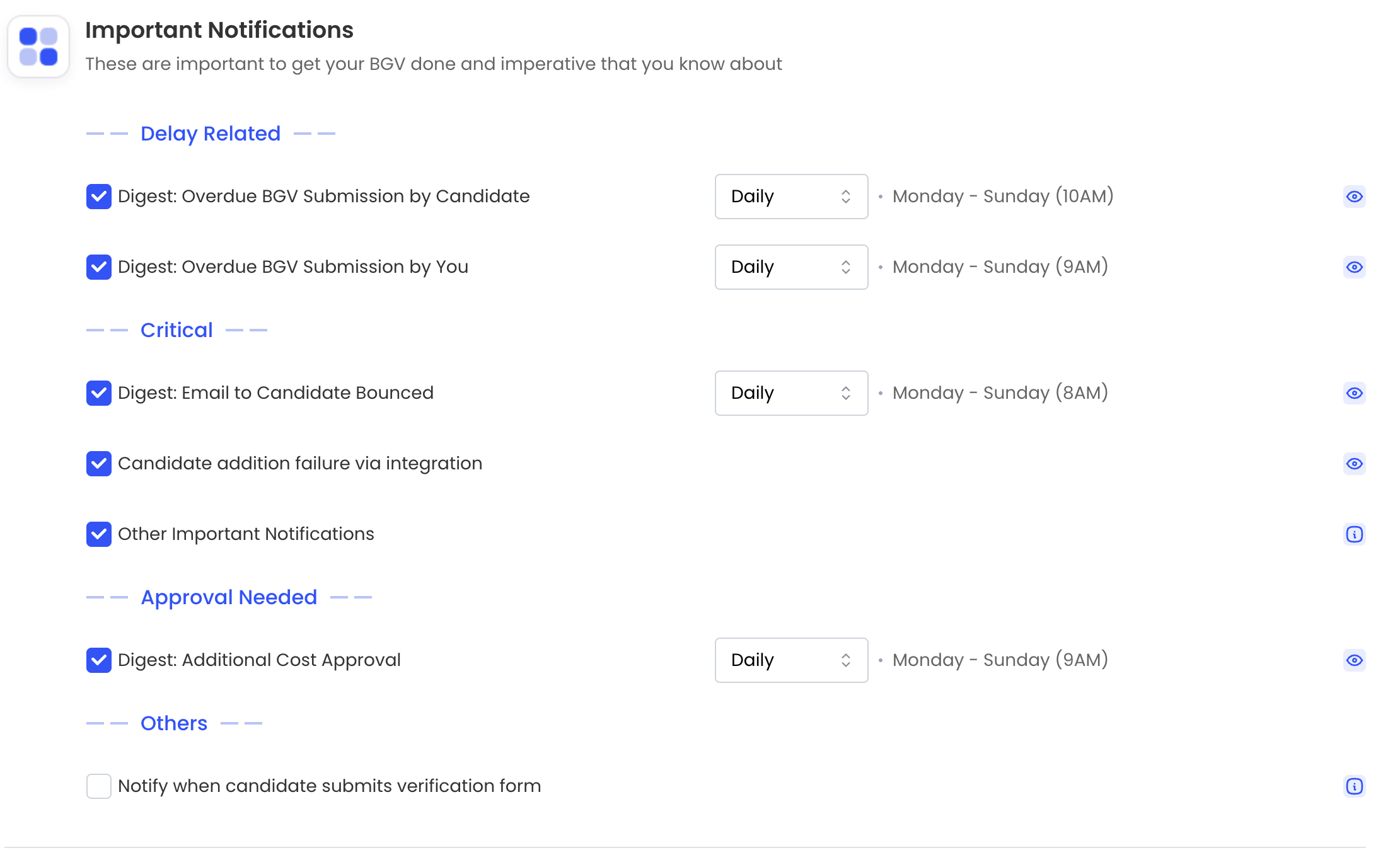This screenshot has width=1400, height=860.
Task: Enable Notify when candidate submits verification form
Action: coord(99,786)
